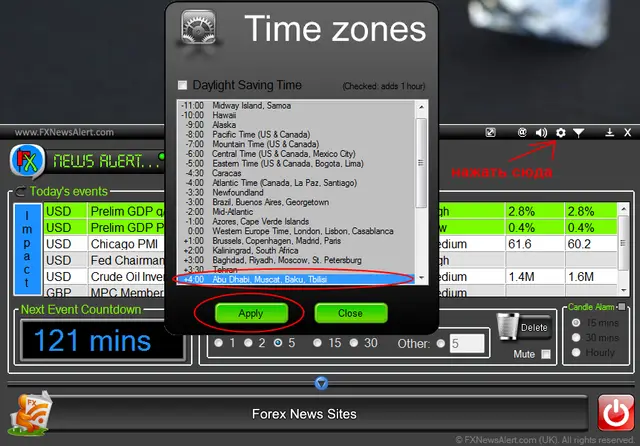Select the 30 minute alert radio button
Image resolution: width=640 pixels, height=446 pixels.
click(x=353, y=343)
